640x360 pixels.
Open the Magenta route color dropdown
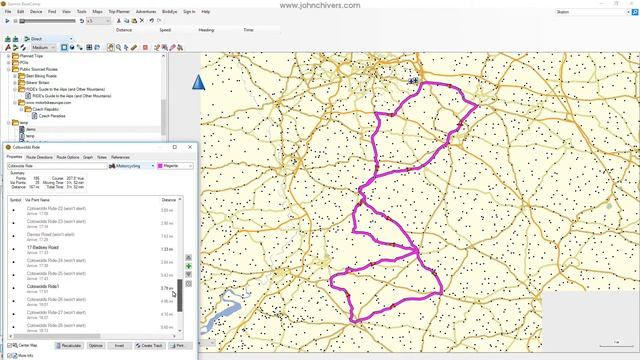175,166
